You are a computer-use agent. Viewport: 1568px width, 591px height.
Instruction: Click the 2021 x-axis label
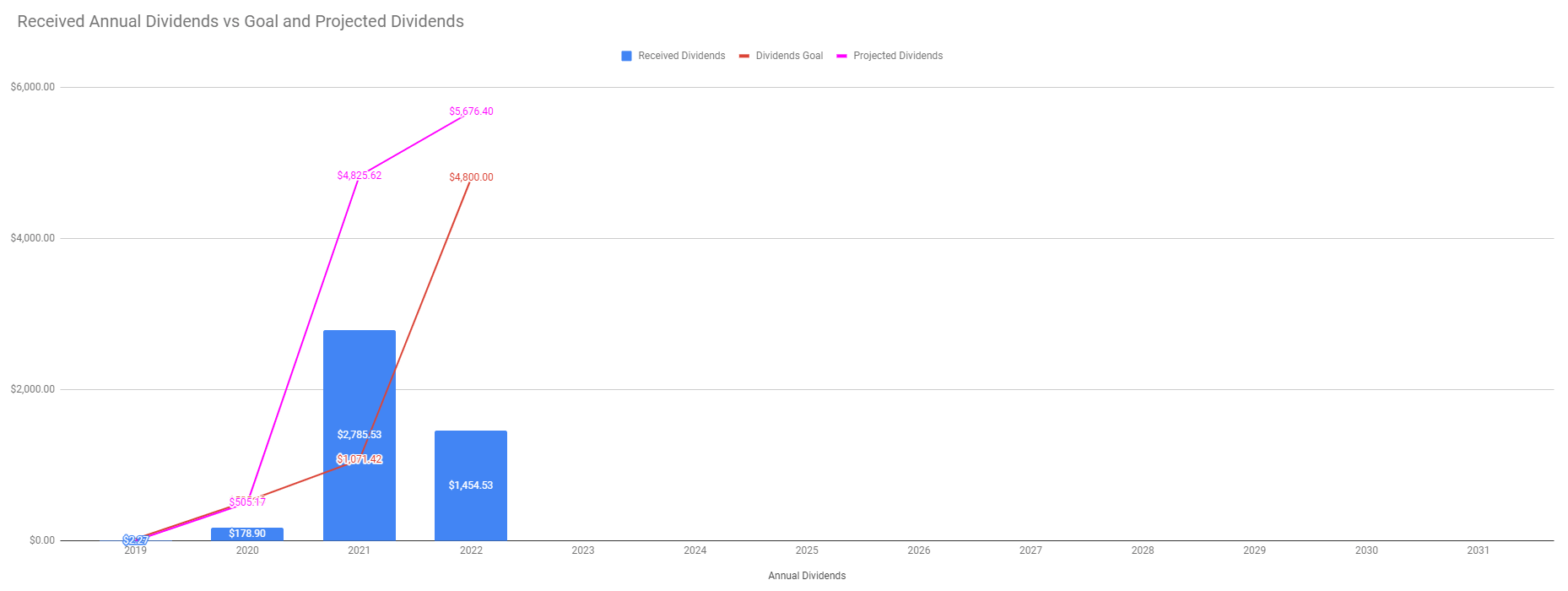tap(360, 550)
